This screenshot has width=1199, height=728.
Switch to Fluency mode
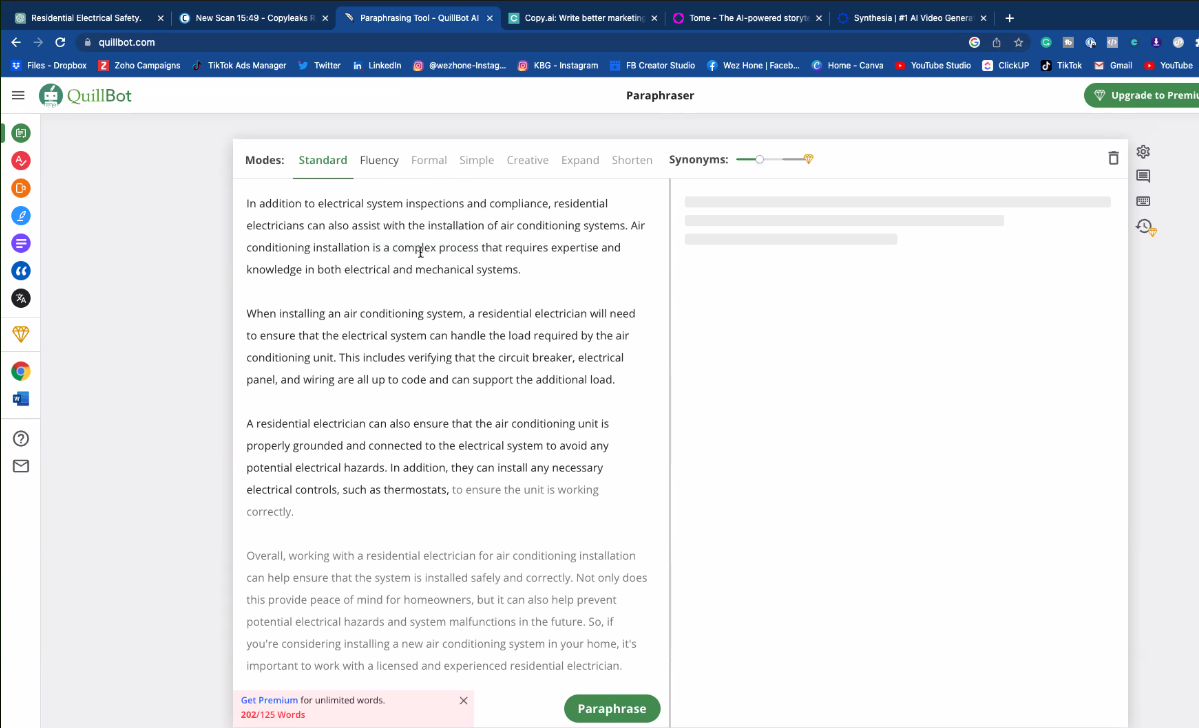(379, 160)
